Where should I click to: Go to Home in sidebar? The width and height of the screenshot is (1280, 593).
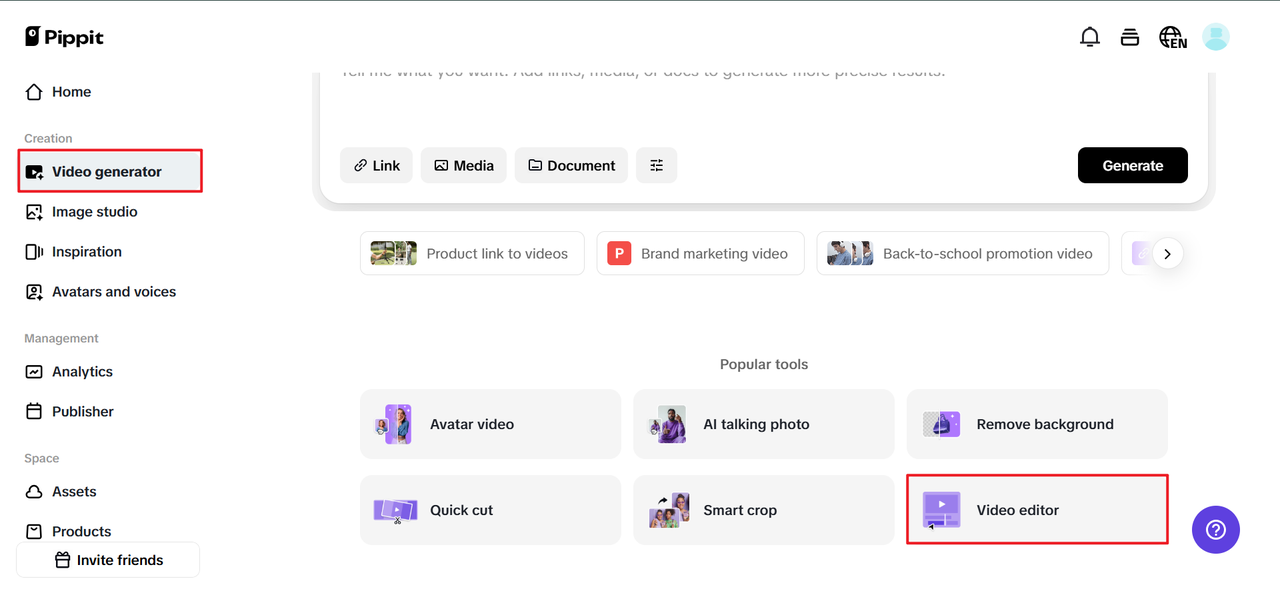[108, 92]
